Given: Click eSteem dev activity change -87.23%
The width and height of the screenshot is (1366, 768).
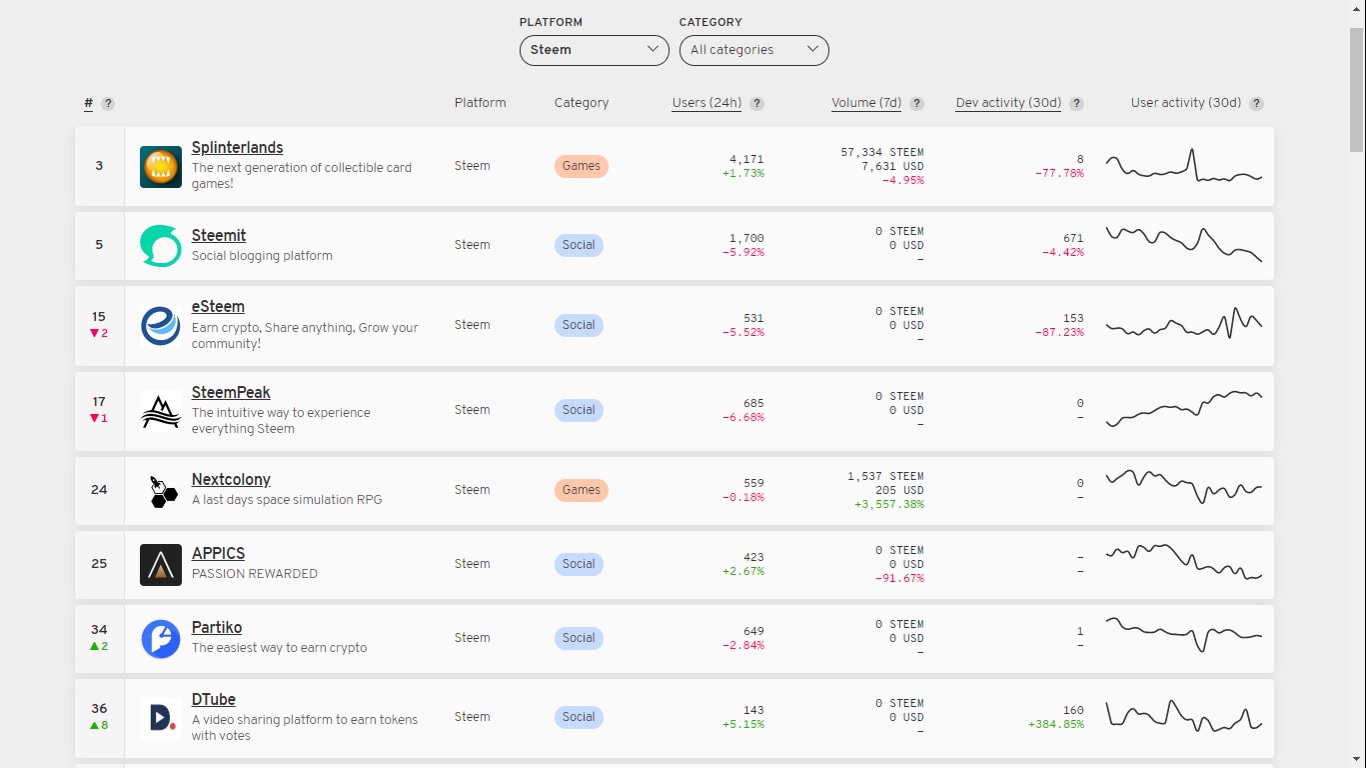Looking at the screenshot, I should (x=1060, y=333).
